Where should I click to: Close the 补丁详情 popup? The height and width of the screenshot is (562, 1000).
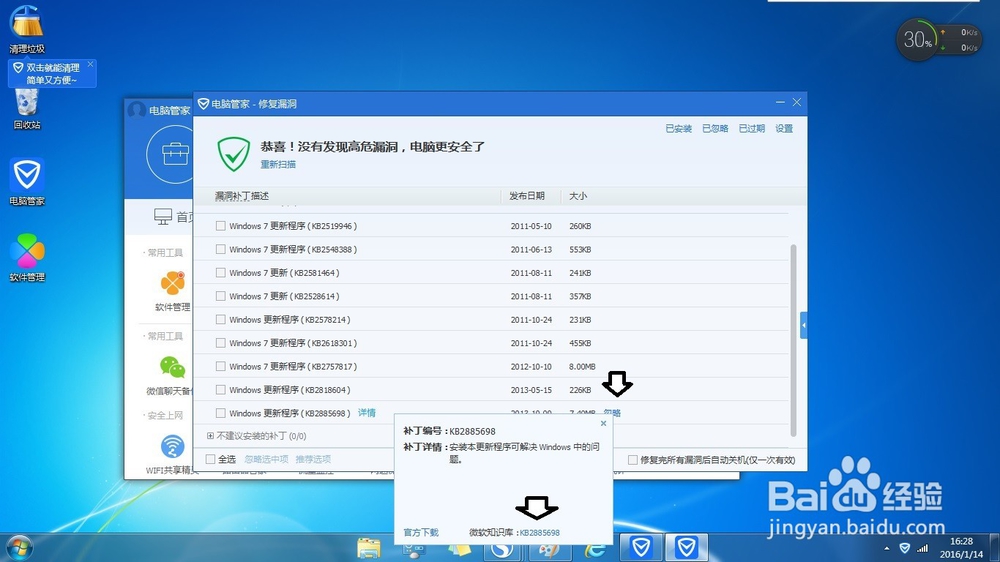tap(603, 424)
